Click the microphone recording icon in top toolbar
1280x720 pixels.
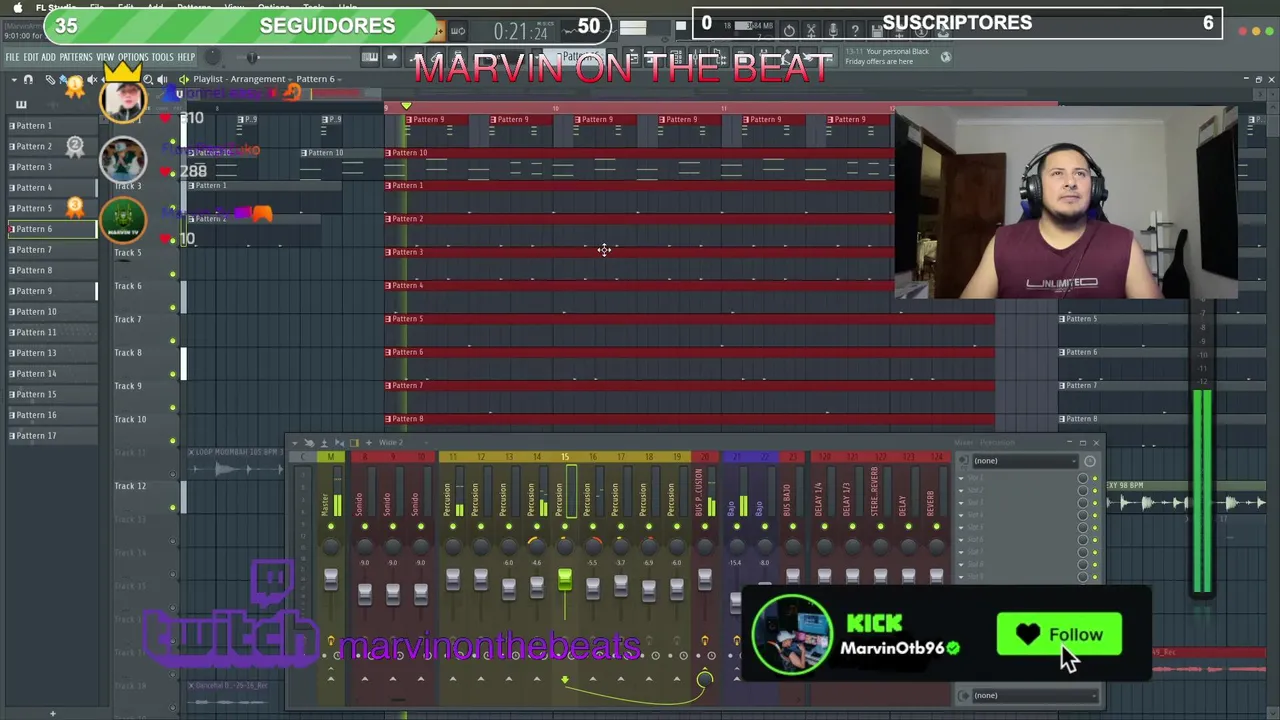coord(833,31)
